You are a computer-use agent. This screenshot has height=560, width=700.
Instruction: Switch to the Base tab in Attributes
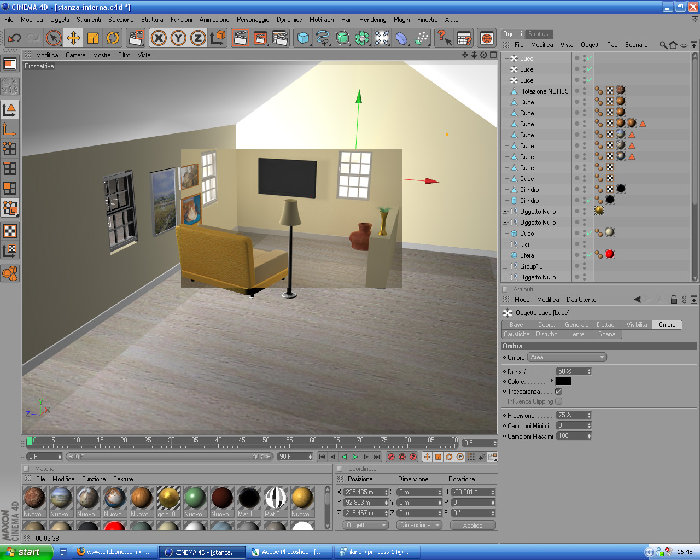coord(516,325)
